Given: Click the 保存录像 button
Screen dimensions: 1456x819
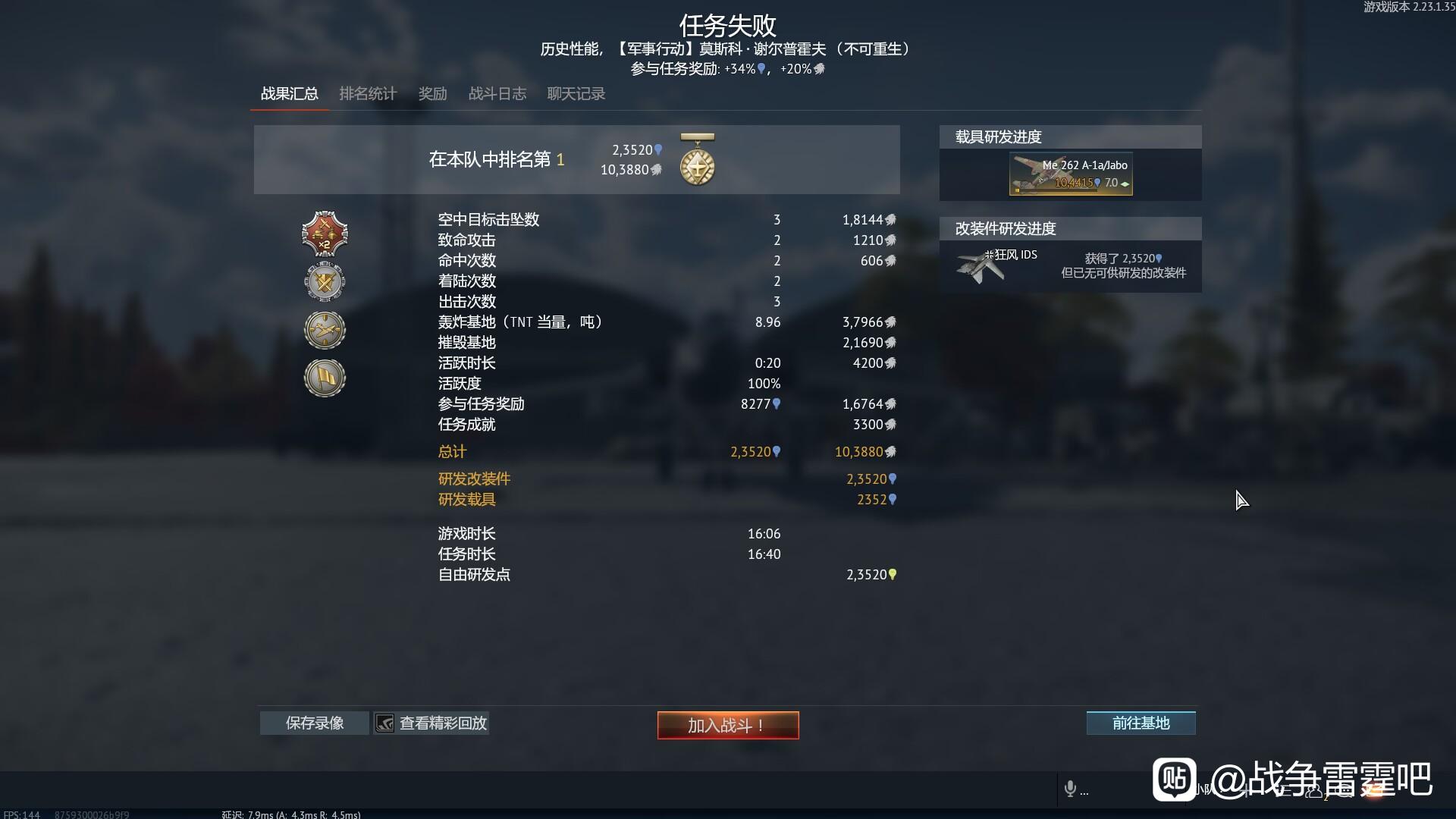Looking at the screenshot, I should tap(315, 723).
